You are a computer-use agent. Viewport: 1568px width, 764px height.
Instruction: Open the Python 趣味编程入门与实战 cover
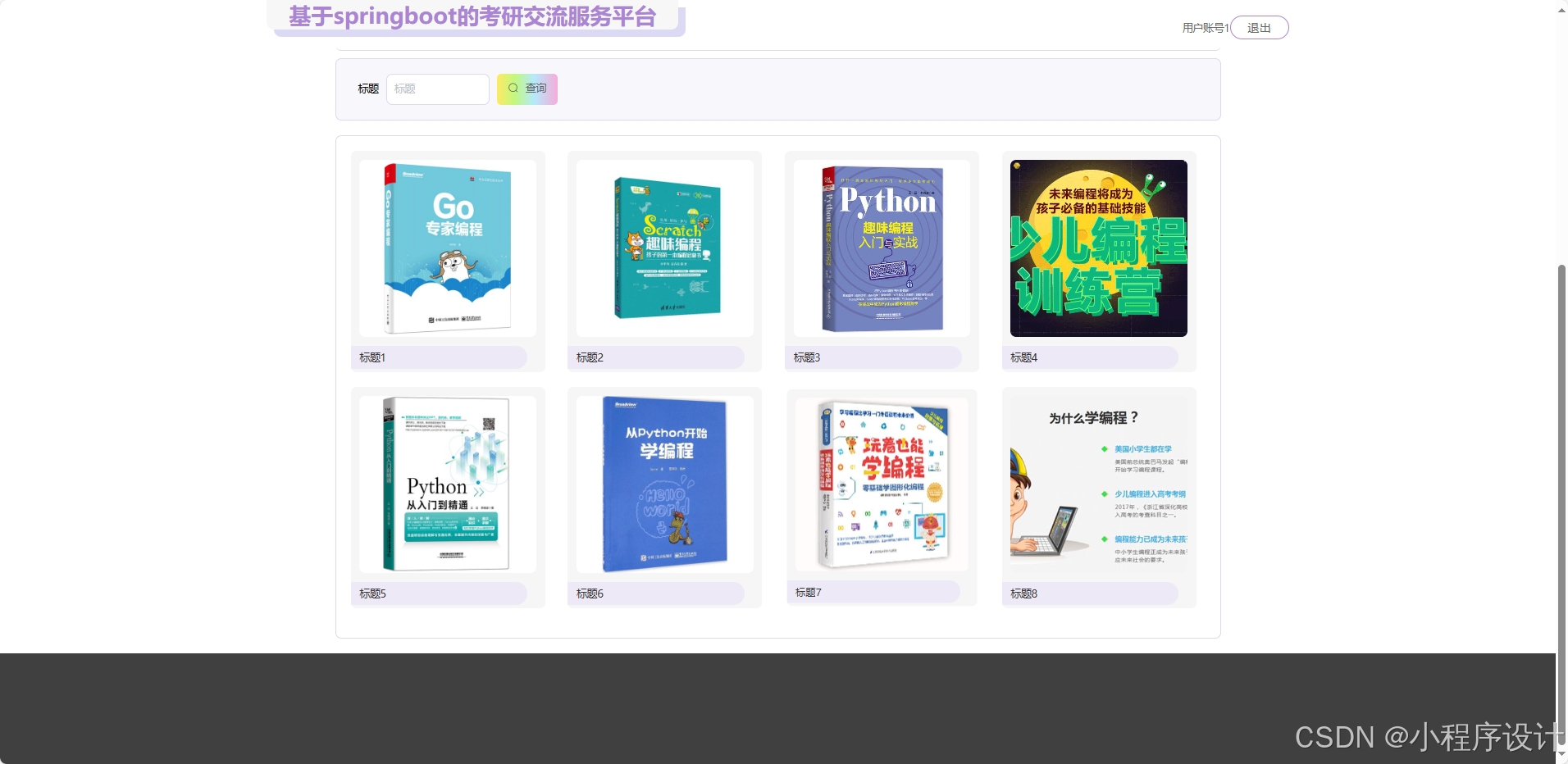(882, 248)
